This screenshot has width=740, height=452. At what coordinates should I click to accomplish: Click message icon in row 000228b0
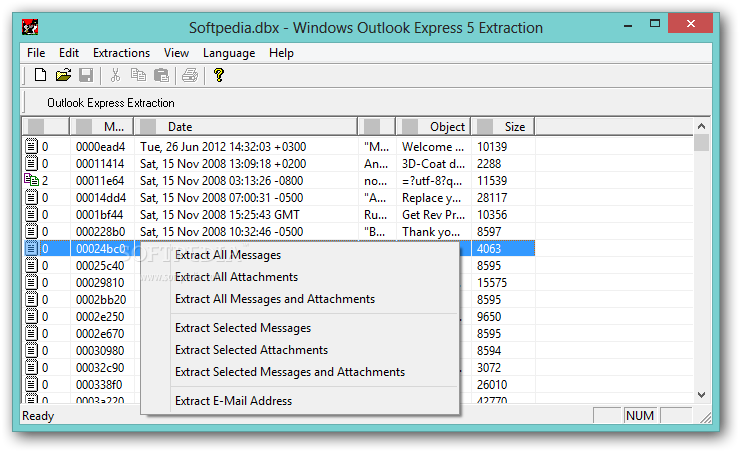pyautogui.click(x=31, y=231)
